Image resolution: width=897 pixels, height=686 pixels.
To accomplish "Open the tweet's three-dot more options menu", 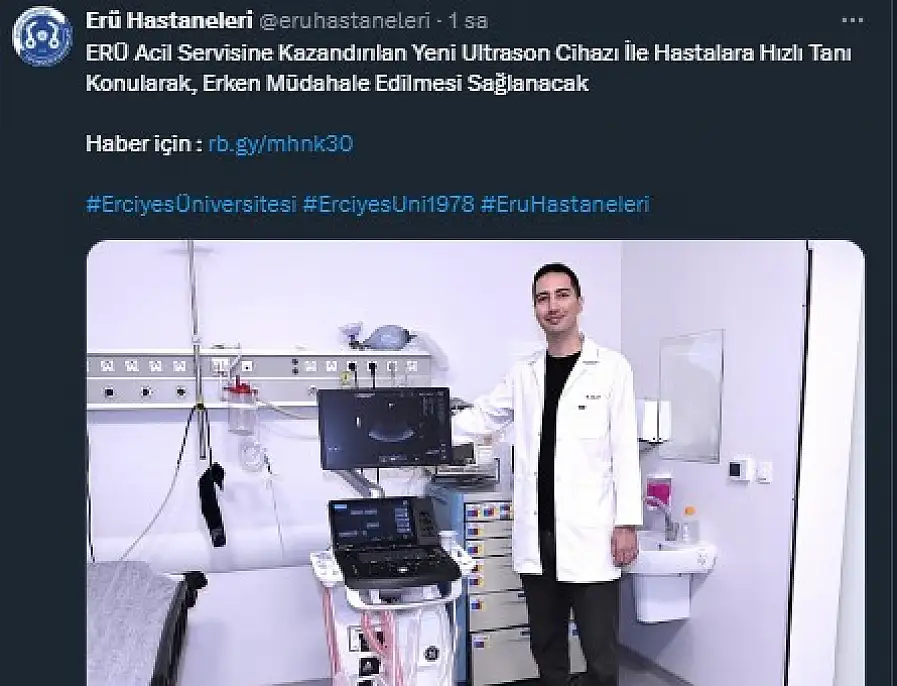I will [852, 21].
